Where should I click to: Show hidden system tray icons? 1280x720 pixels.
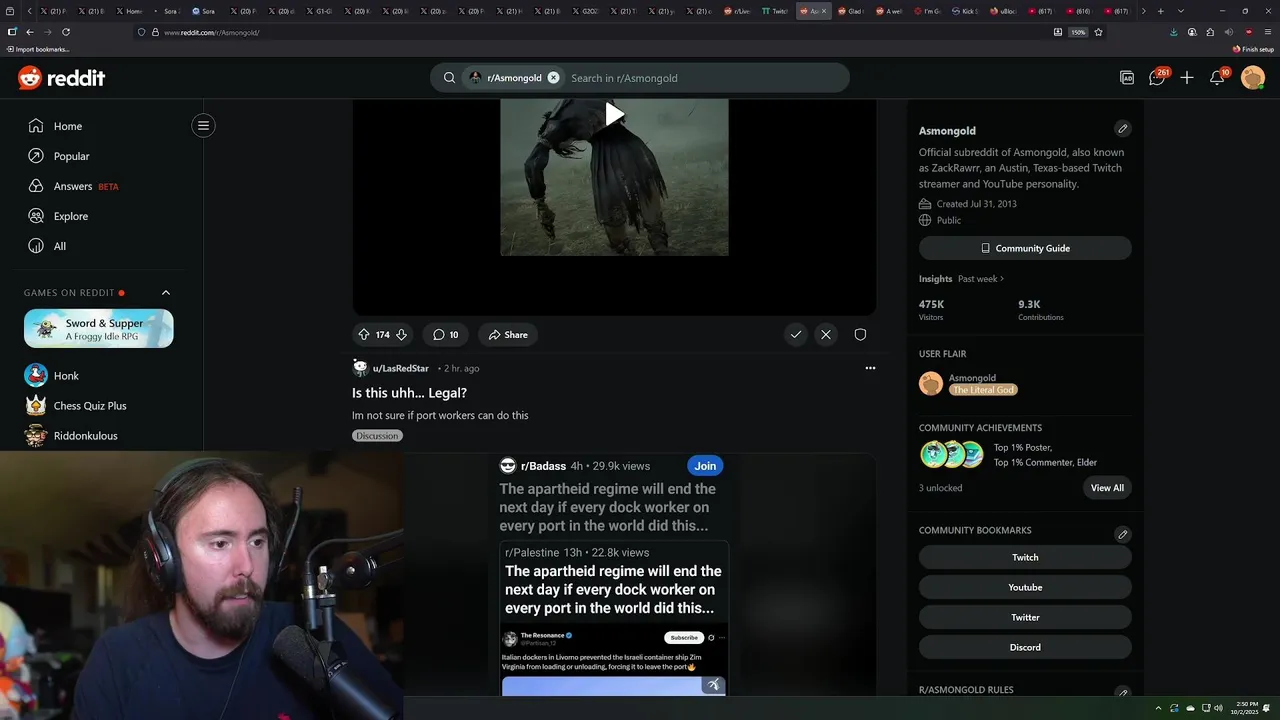(1158, 708)
